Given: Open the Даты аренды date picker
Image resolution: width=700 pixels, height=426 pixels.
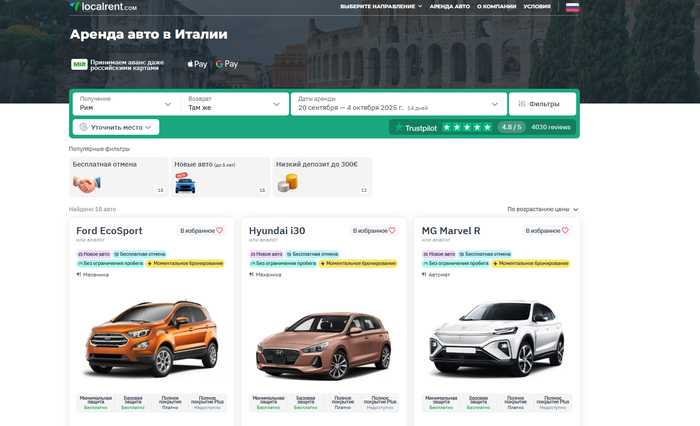Looking at the screenshot, I should [x=399, y=104].
